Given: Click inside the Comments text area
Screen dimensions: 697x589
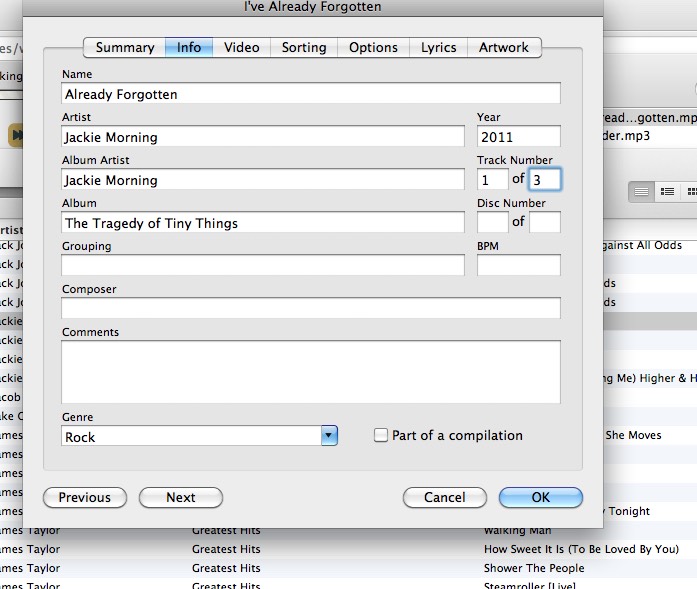Looking at the screenshot, I should pyautogui.click(x=311, y=372).
